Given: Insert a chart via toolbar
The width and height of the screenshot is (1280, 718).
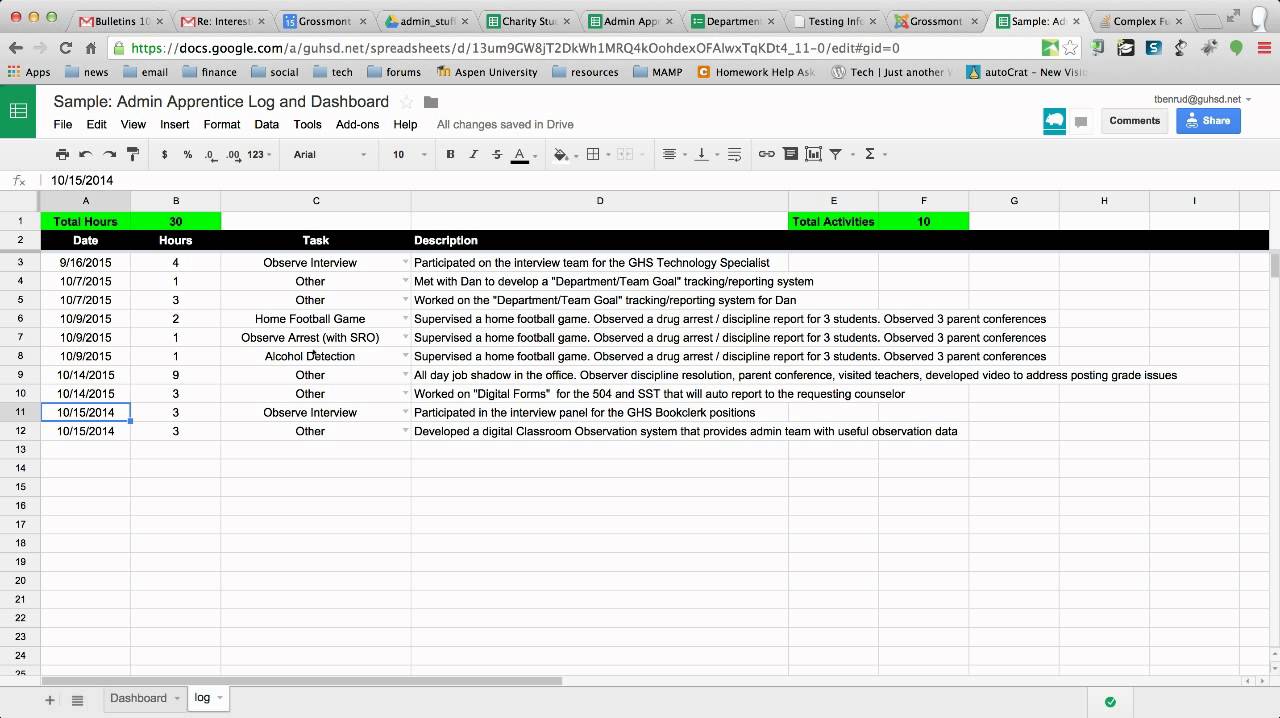Looking at the screenshot, I should [x=813, y=154].
